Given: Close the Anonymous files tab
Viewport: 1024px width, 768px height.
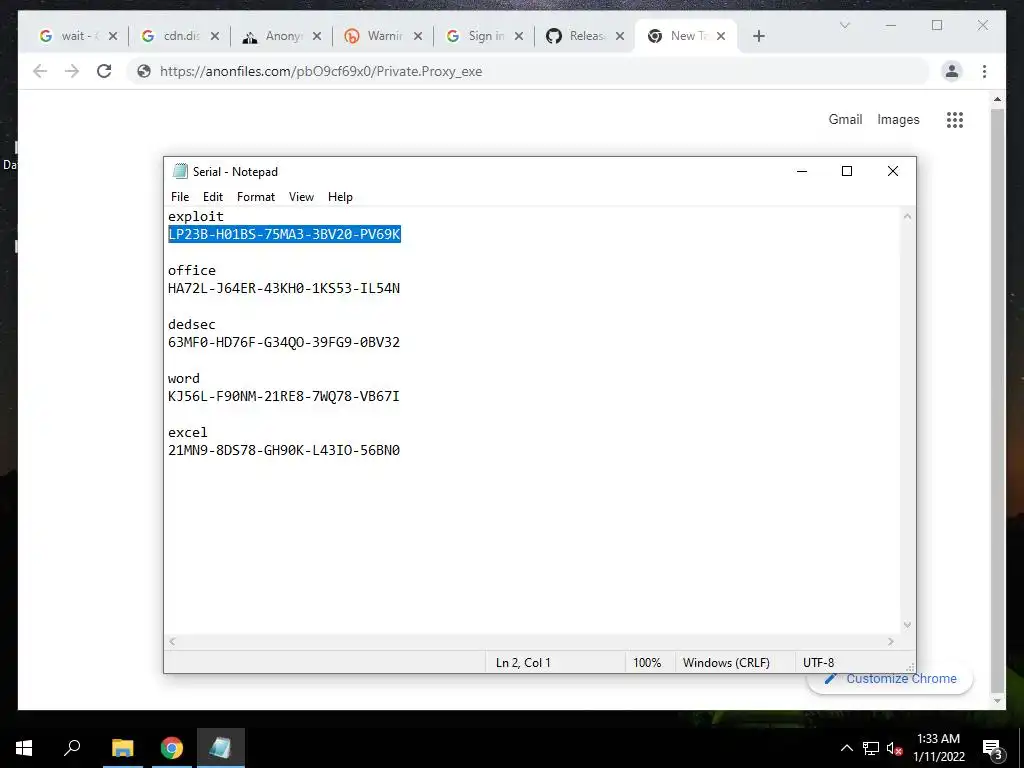Looking at the screenshot, I should 317,36.
